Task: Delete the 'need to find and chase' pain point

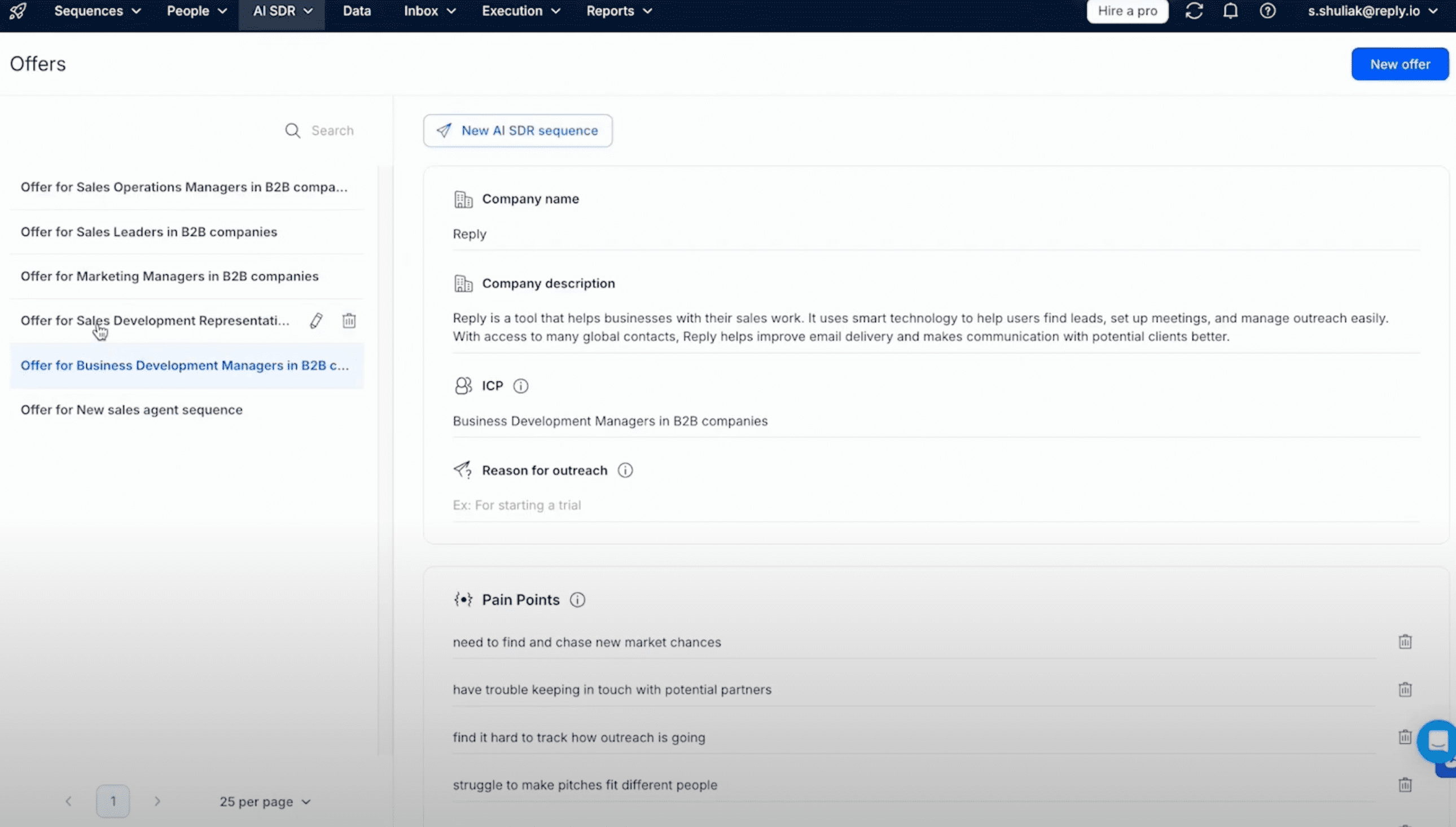Action: pyautogui.click(x=1405, y=642)
